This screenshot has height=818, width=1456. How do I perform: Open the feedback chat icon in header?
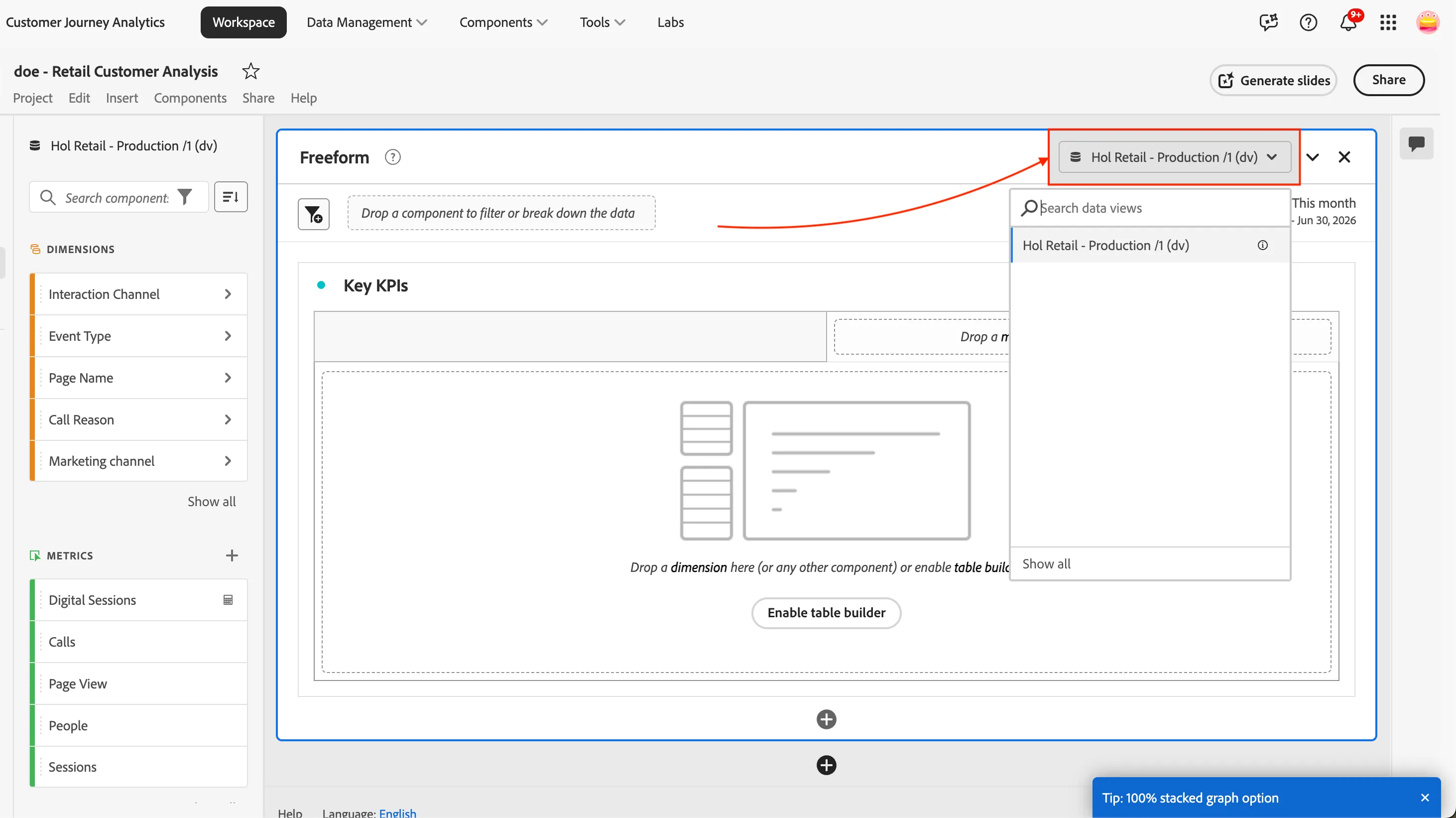coord(1268,22)
